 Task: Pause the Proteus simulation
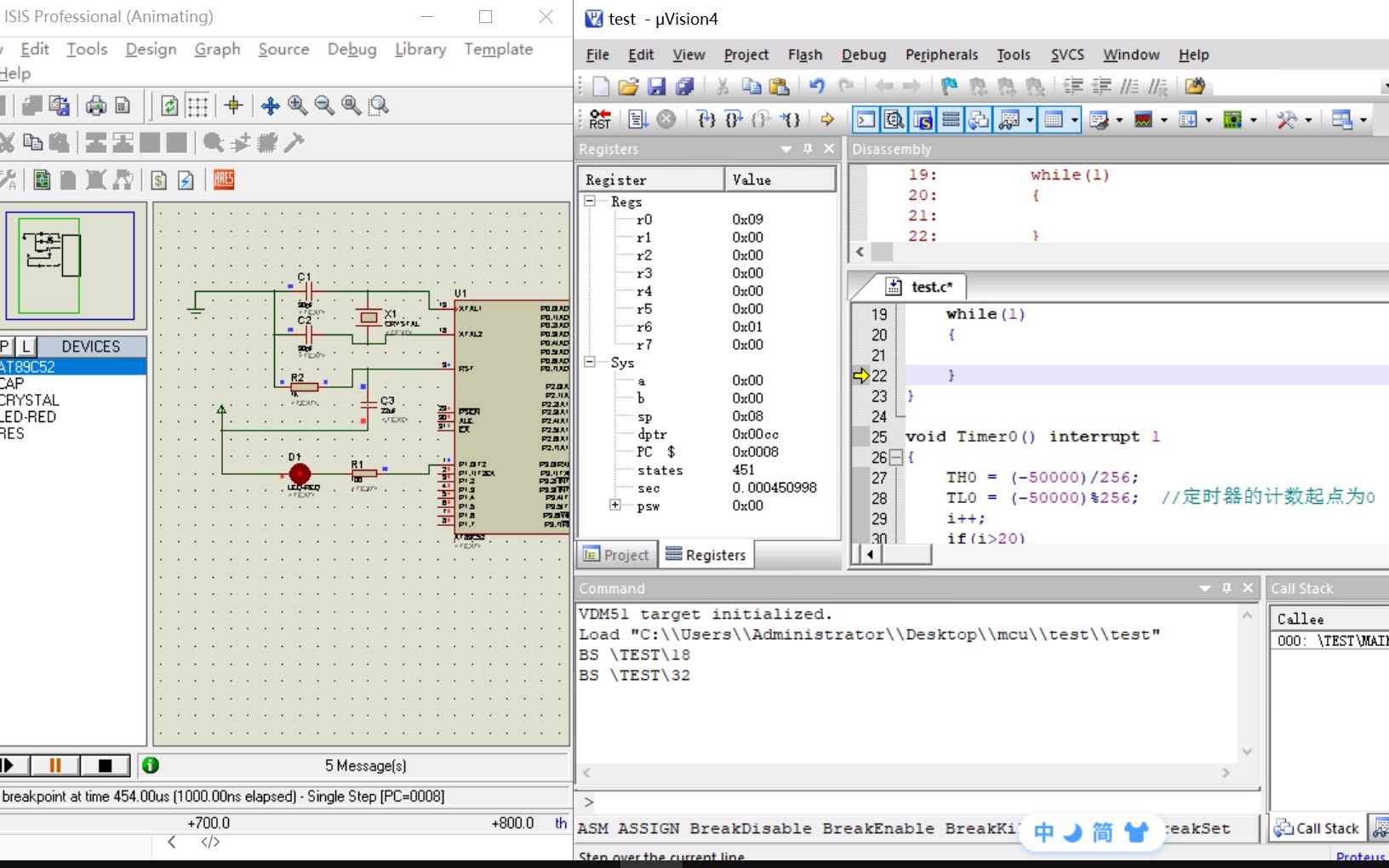[55, 765]
